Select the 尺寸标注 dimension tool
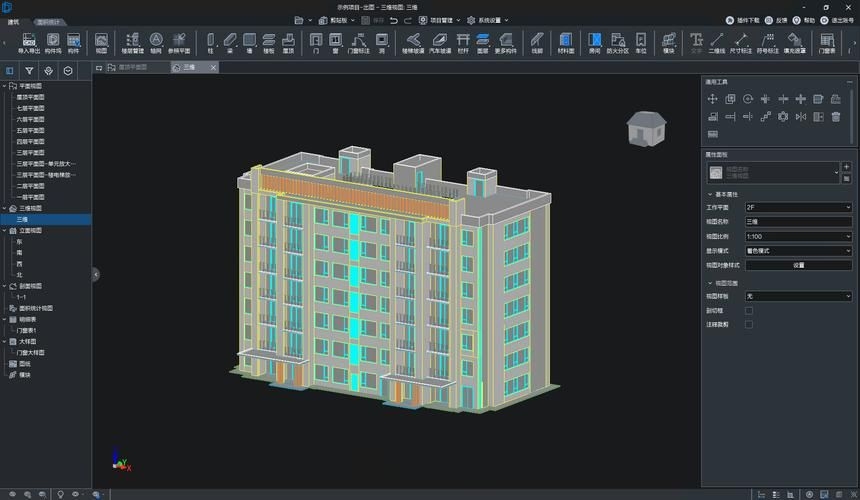This screenshot has width=860, height=500. 741,43
